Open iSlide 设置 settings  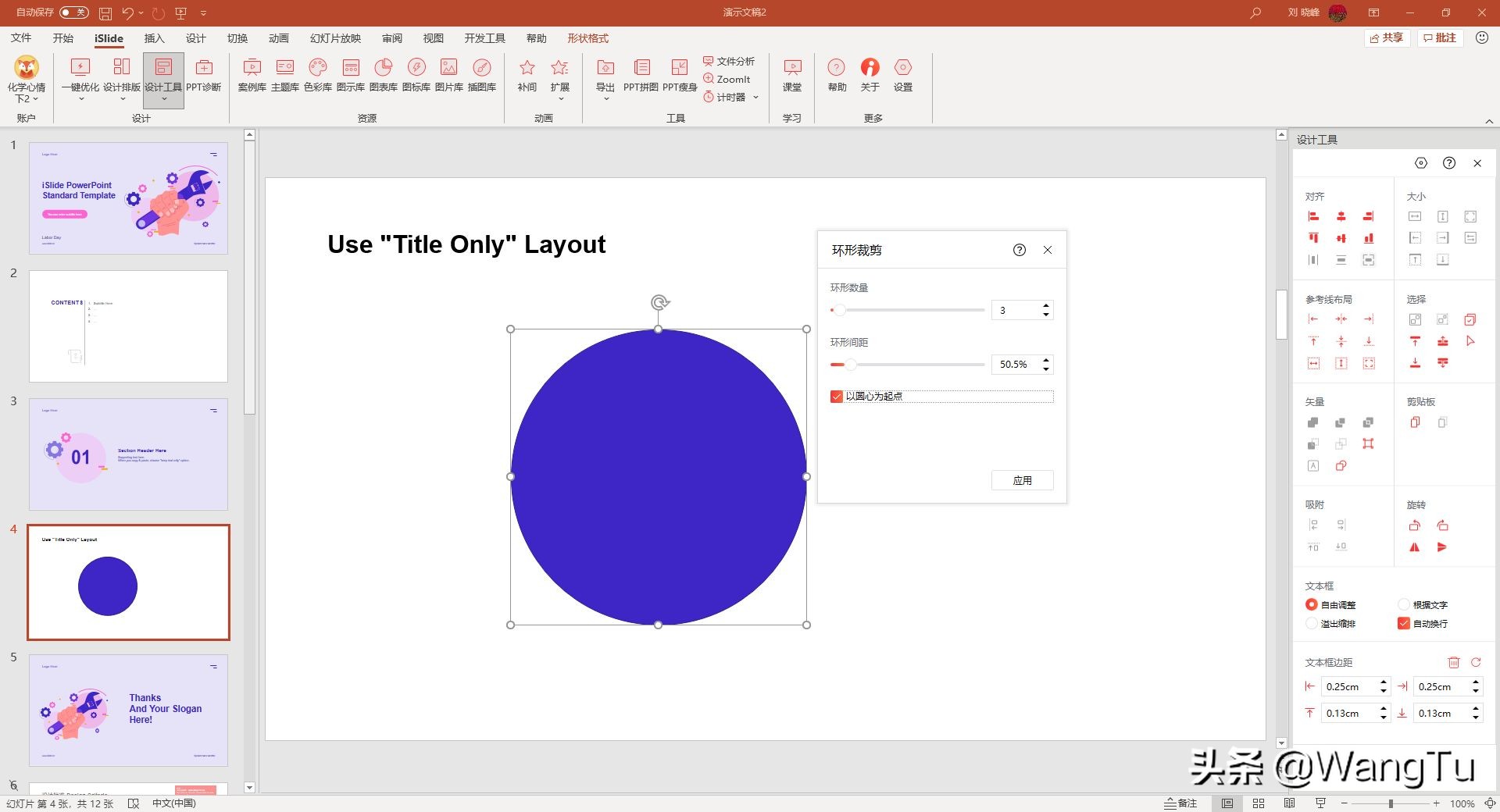click(x=903, y=75)
